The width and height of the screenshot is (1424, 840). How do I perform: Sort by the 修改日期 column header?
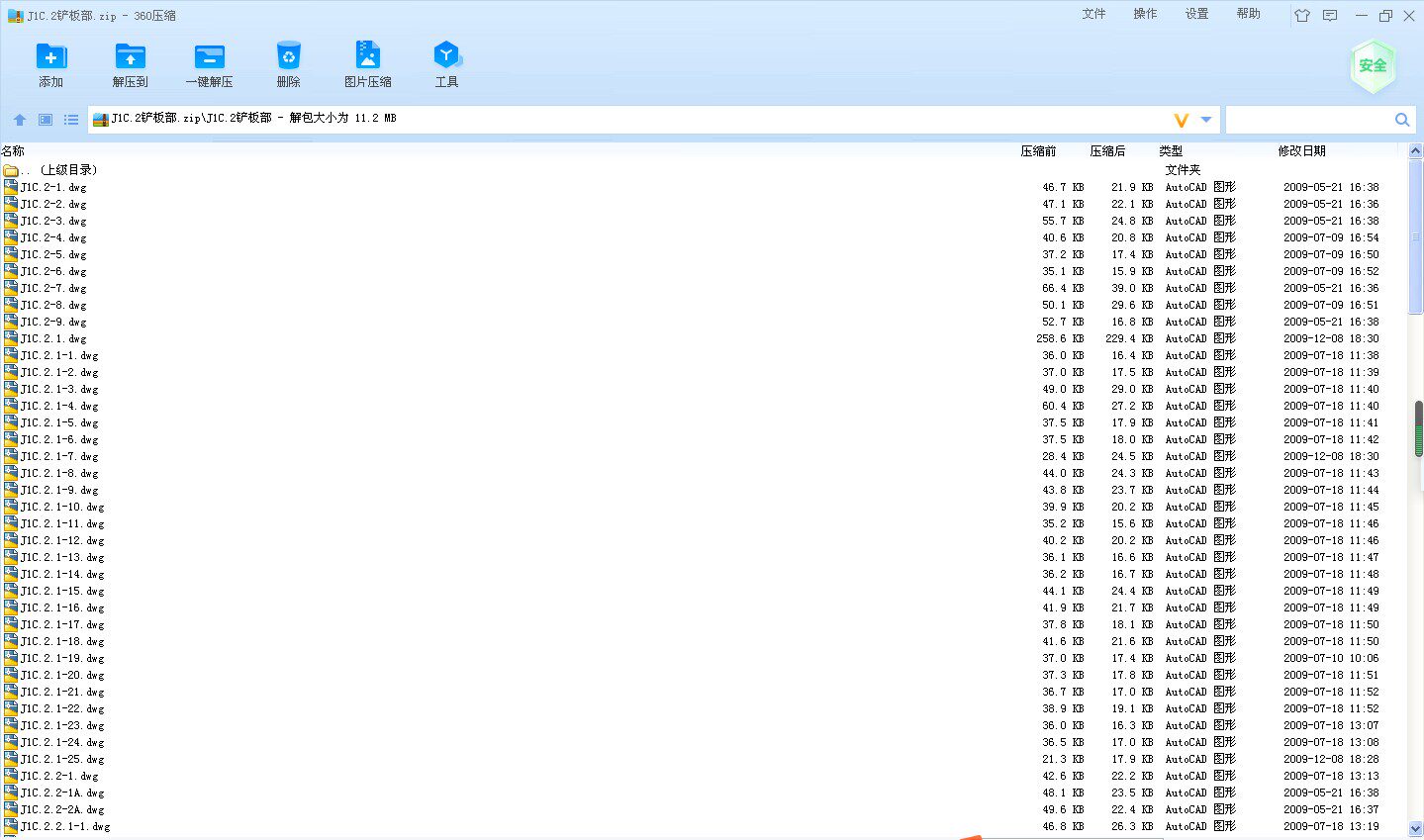[1301, 151]
